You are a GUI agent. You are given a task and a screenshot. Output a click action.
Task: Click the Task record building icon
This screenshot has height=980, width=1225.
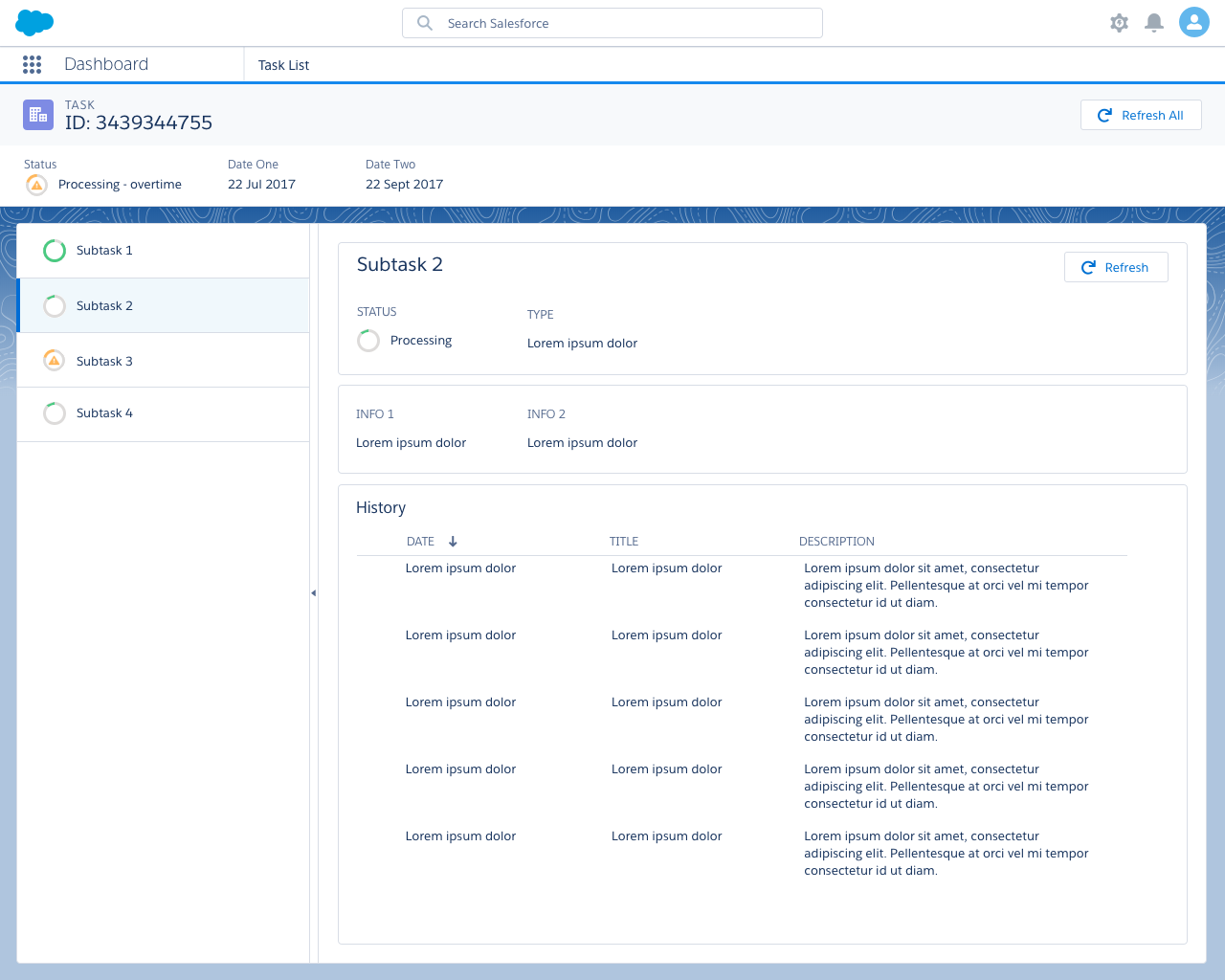coord(38,115)
